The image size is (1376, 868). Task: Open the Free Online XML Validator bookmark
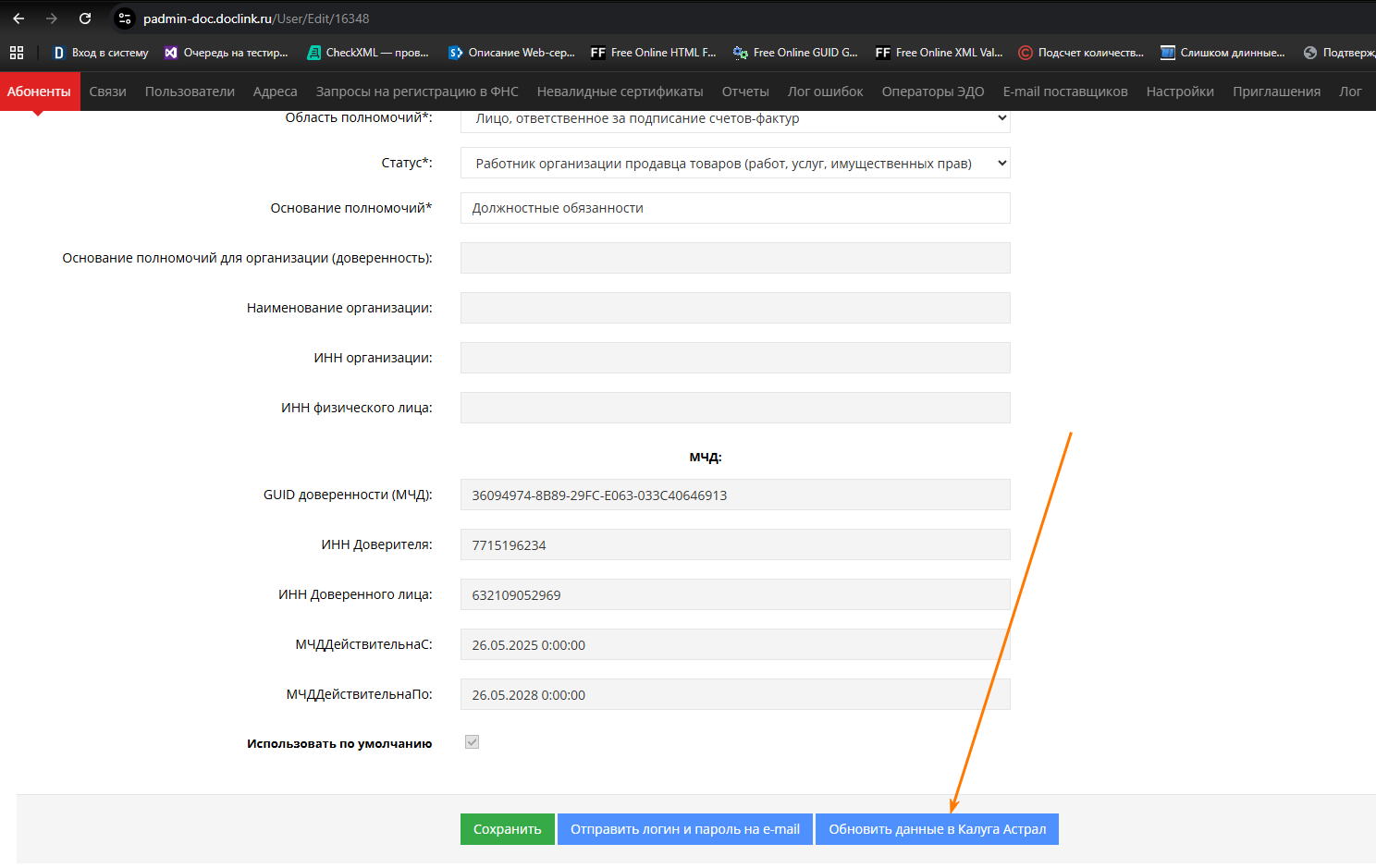(x=939, y=53)
